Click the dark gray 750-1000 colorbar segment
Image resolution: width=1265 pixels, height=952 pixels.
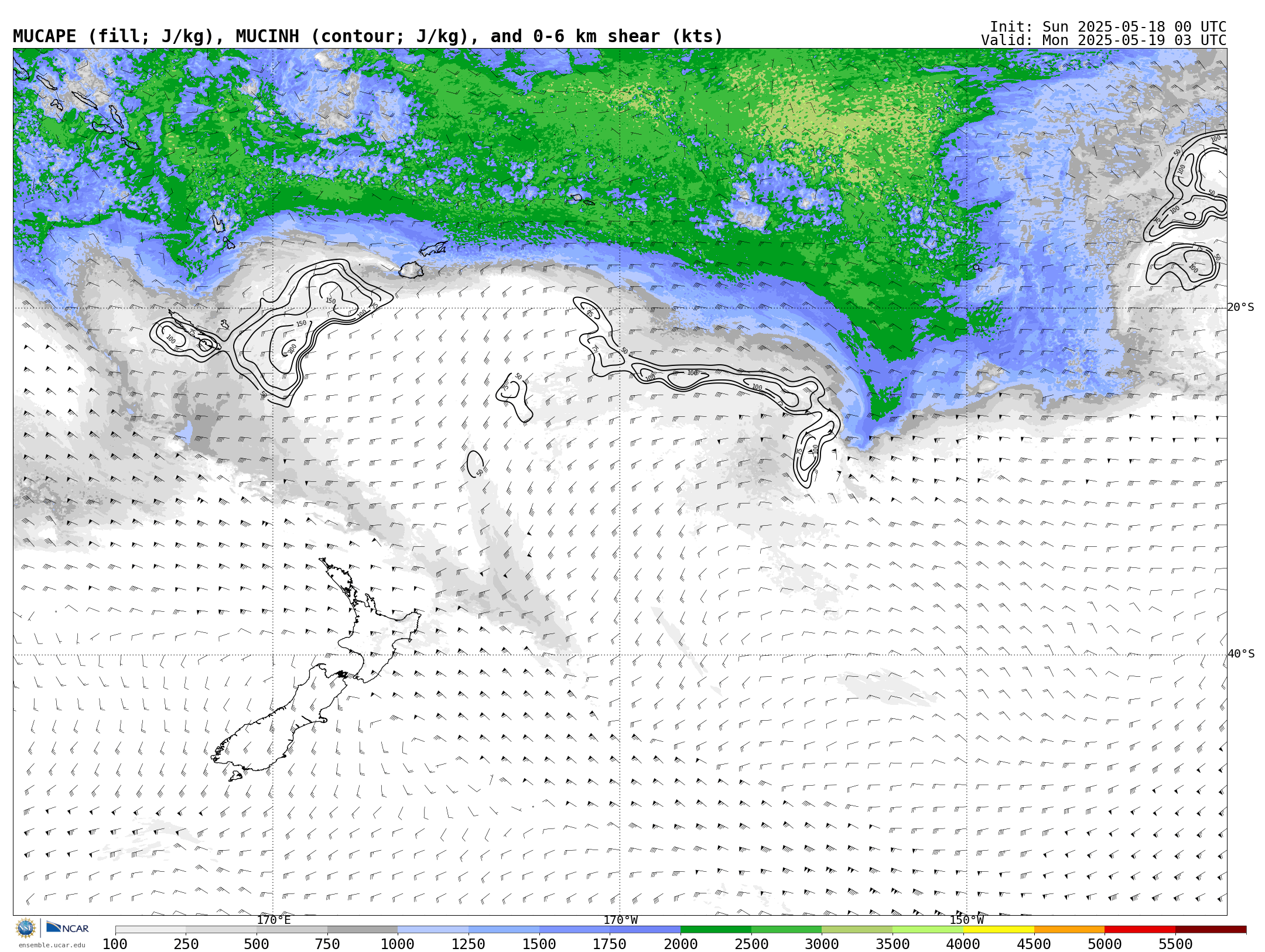click(x=363, y=929)
